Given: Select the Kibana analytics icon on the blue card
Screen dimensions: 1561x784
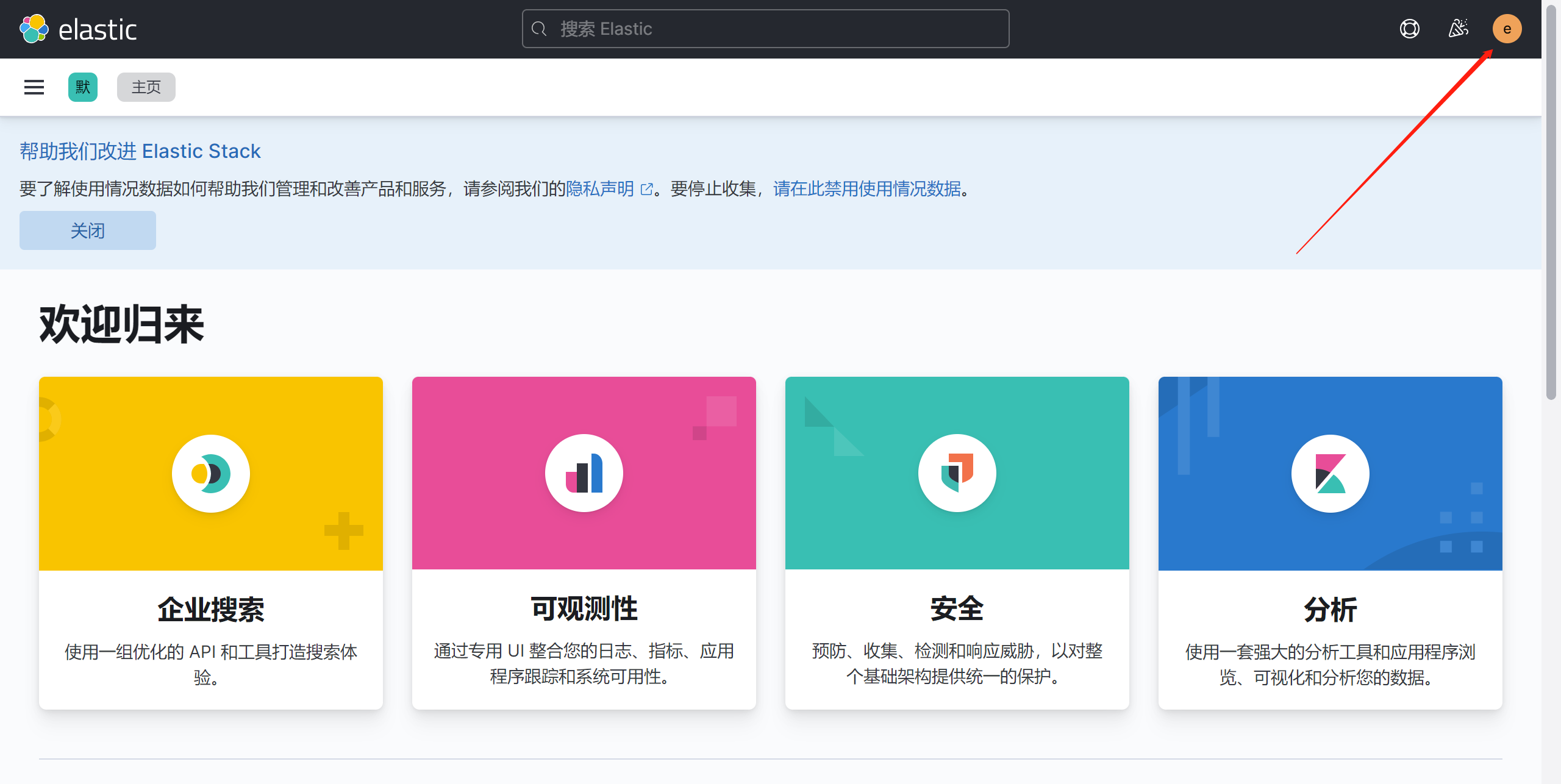Looking at the screenshot, I should tap(1329, 473).
